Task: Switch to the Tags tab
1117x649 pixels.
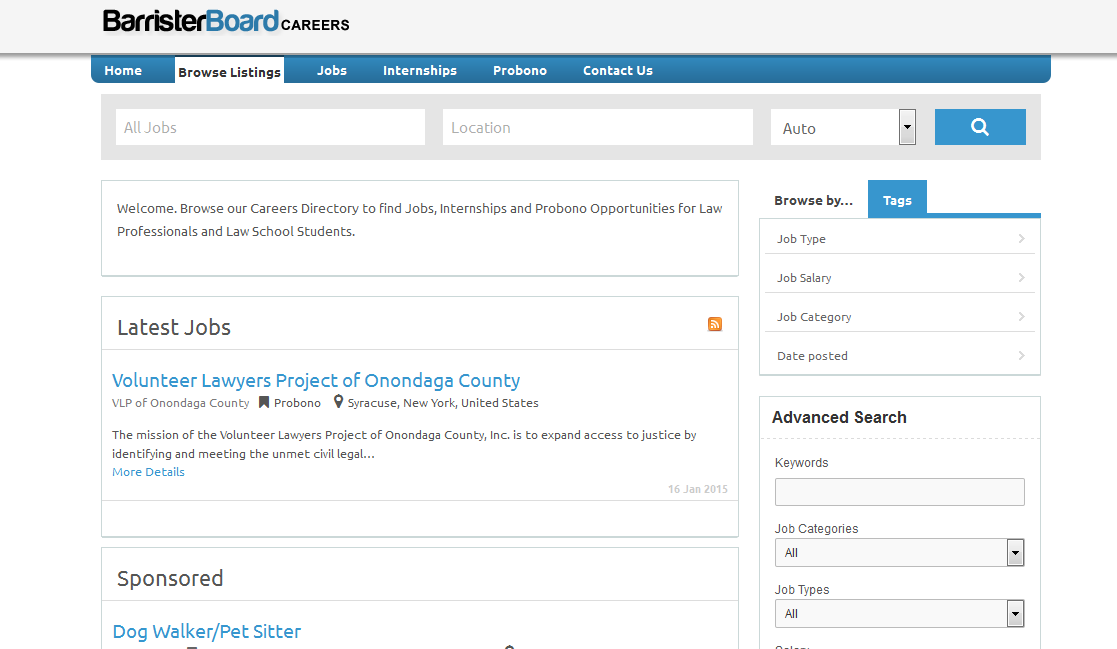Action: pos(897,200)
